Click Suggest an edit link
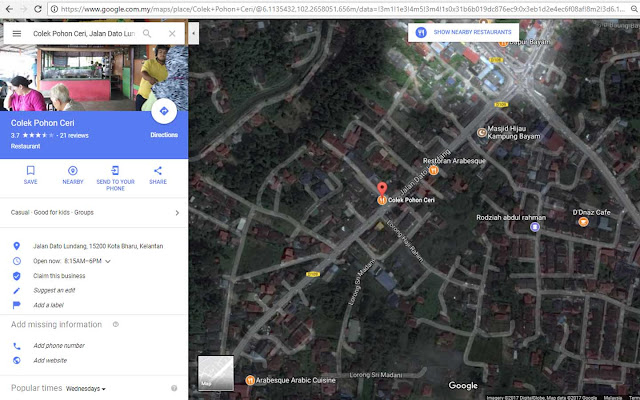This screenshot has width=640, height=400. click(x=54, y=291)
